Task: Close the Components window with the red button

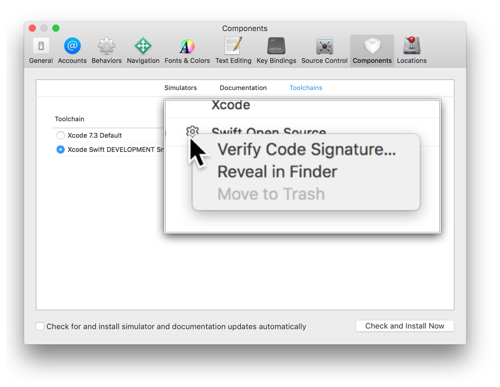Action: [32, 28]
